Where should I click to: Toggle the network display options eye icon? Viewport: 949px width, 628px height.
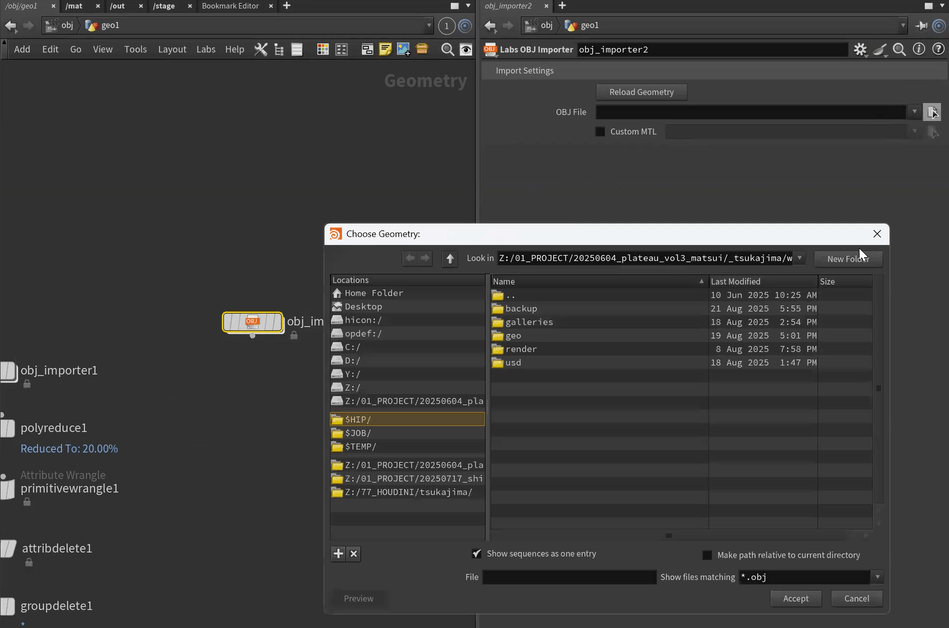[465, 49]
